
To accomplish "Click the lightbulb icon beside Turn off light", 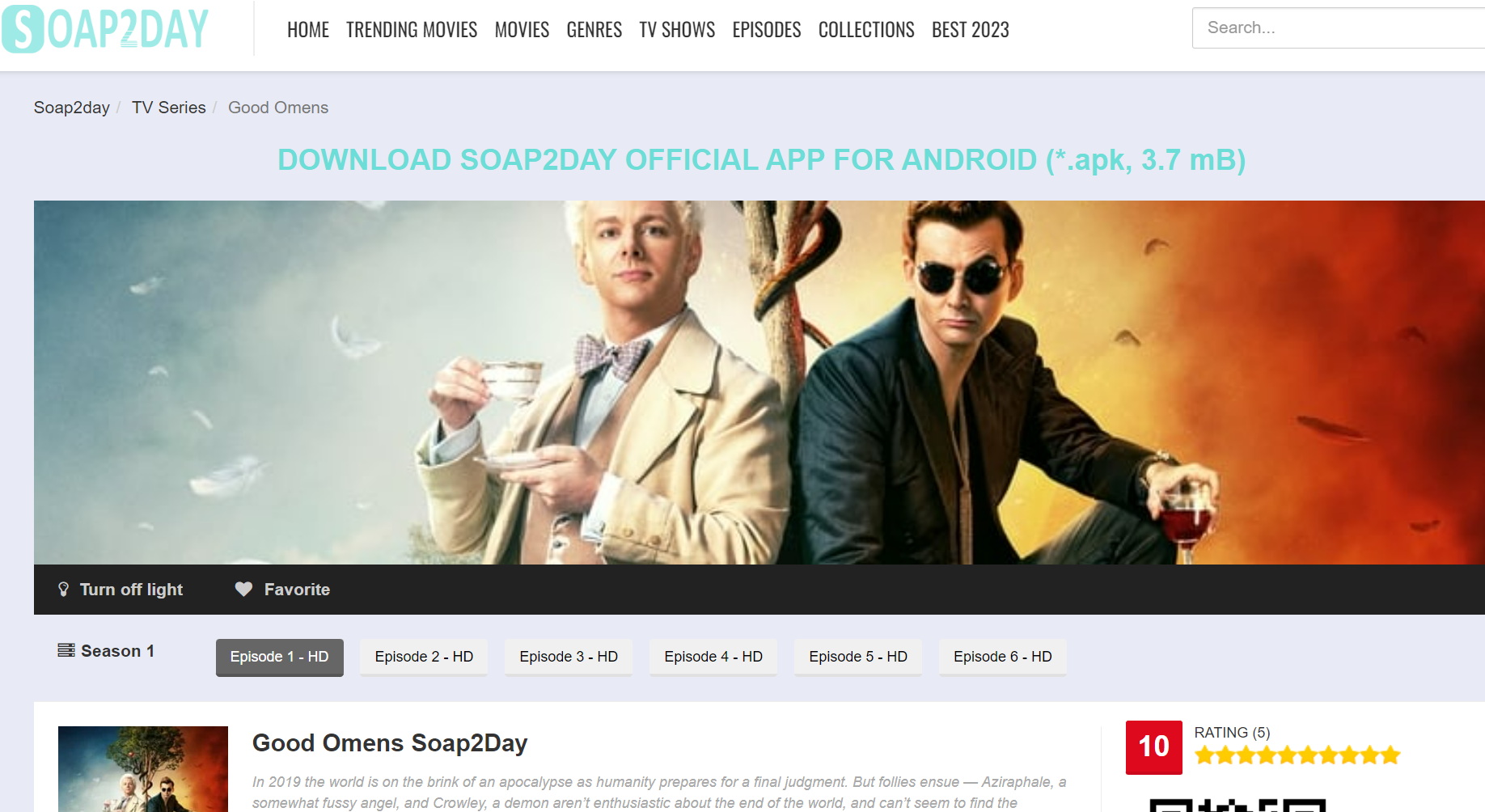I will 64,590.
